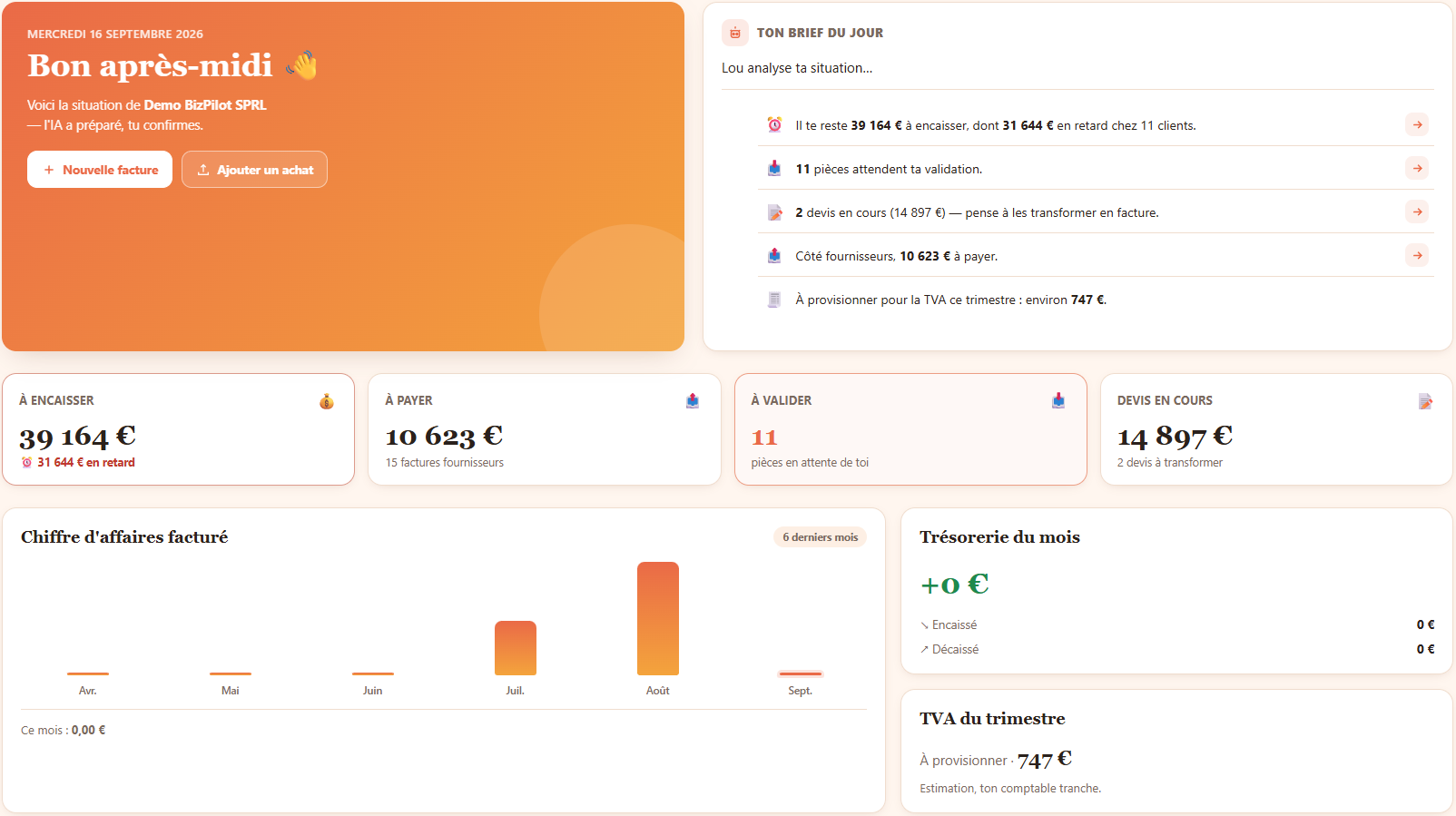Open the 6 derniers mois period selector

pyautogui.click(x=820, y=537)
